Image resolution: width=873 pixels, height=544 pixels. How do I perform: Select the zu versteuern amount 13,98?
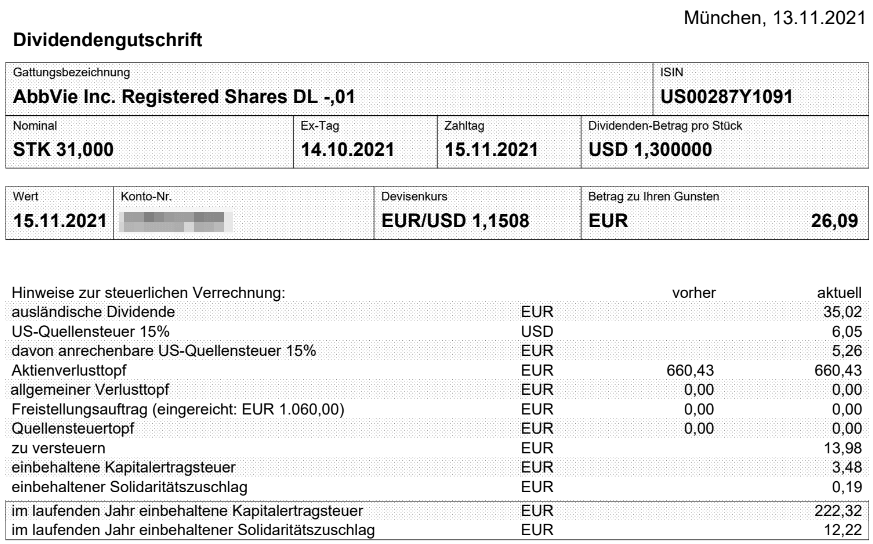coord(840,448)
